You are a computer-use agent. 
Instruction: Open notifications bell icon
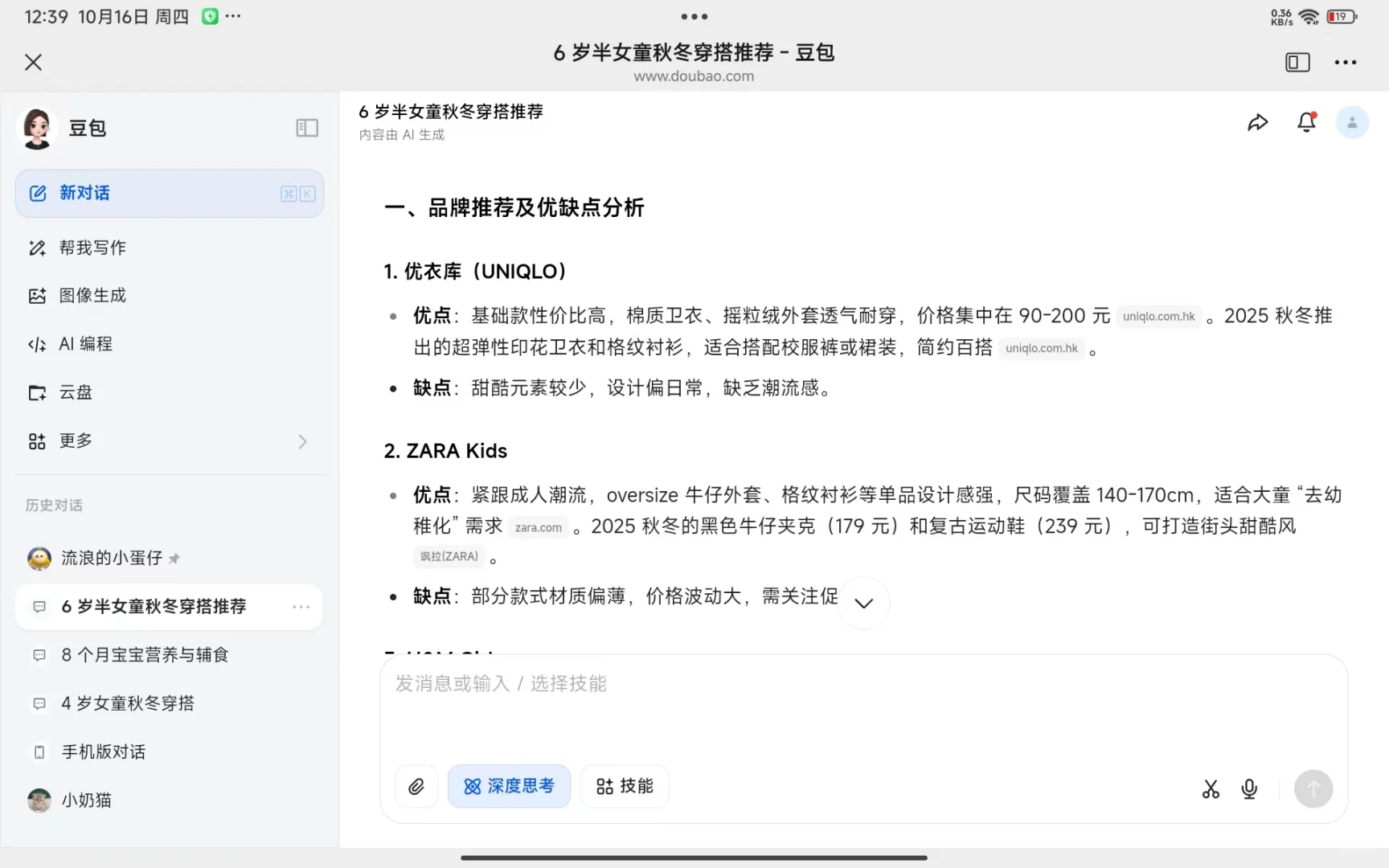[1307, 122]
